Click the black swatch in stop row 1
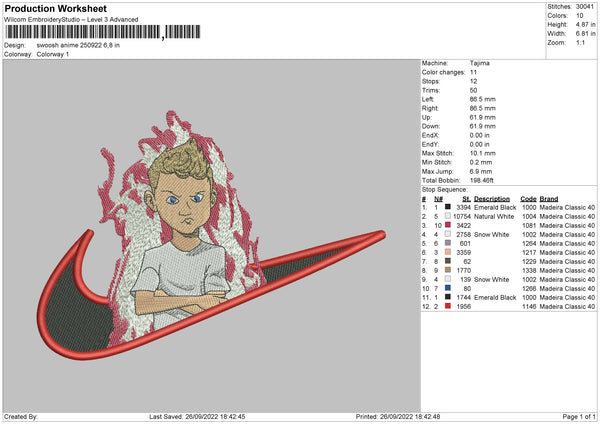This screenshot has width=600, height=424. (x=448, y=207)
